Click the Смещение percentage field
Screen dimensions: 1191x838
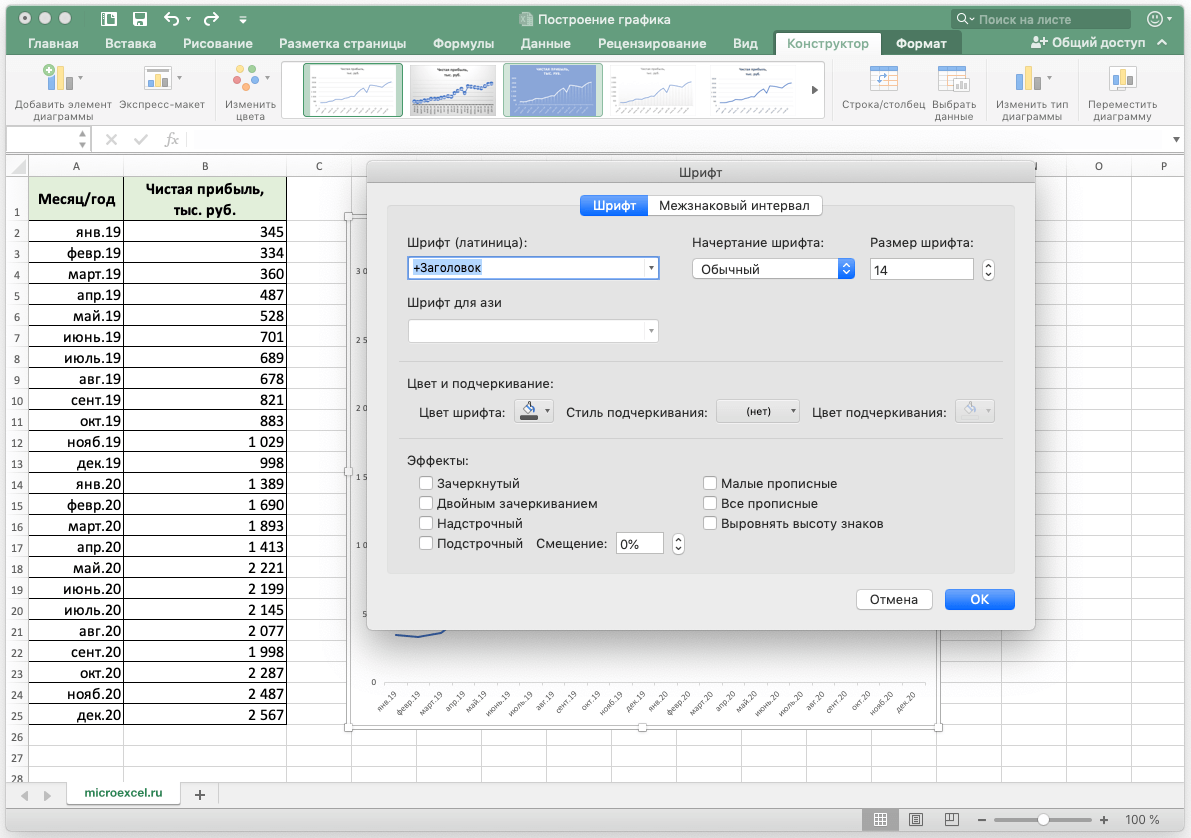coord(640,544)
